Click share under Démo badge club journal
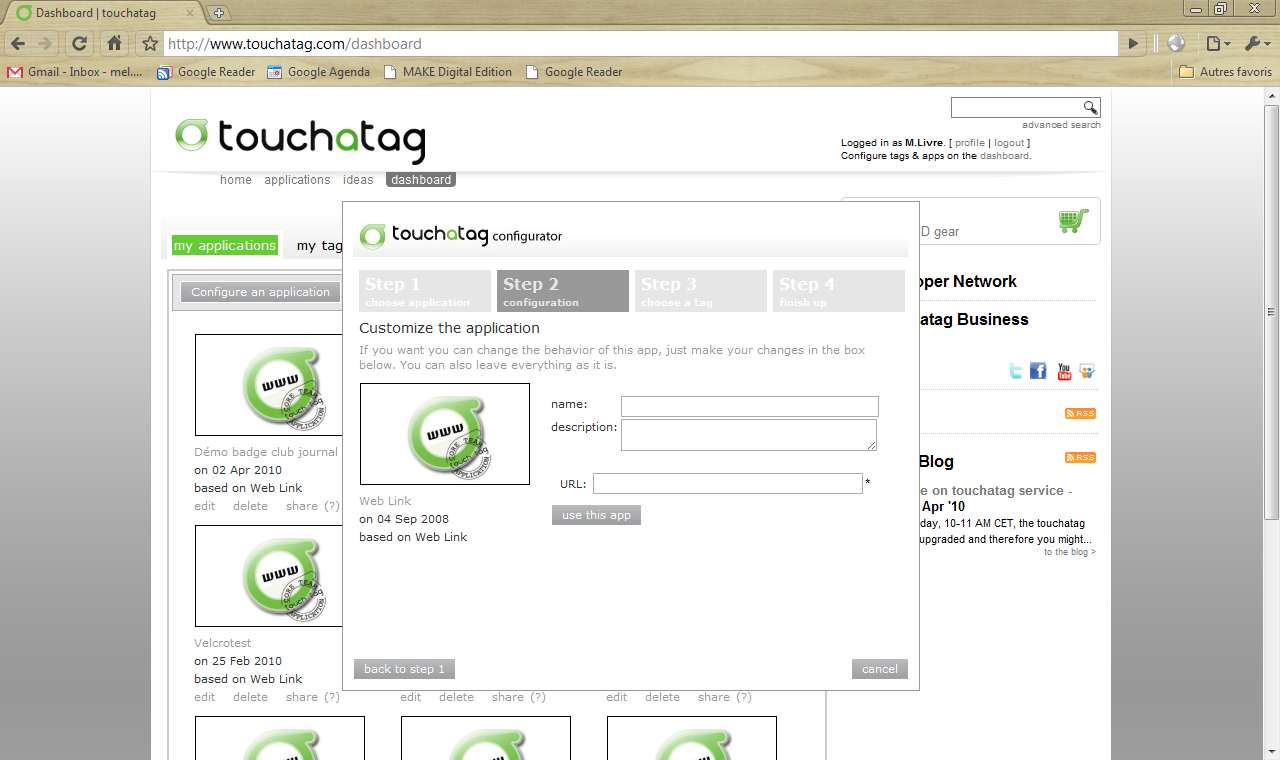This screenshot has width=1280, height=760. pyautogui.click(x=302, y=506)
